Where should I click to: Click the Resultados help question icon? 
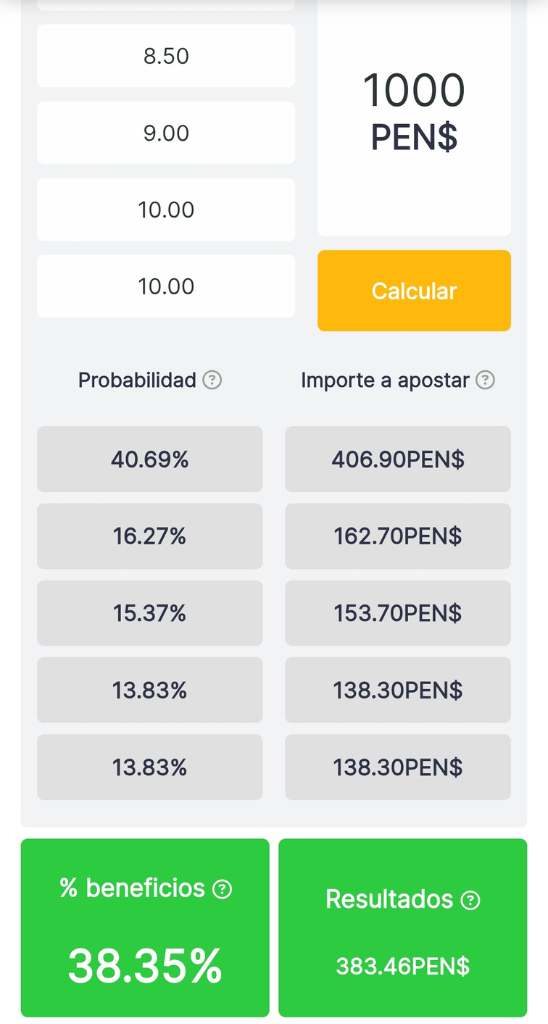tap(470, 901)
